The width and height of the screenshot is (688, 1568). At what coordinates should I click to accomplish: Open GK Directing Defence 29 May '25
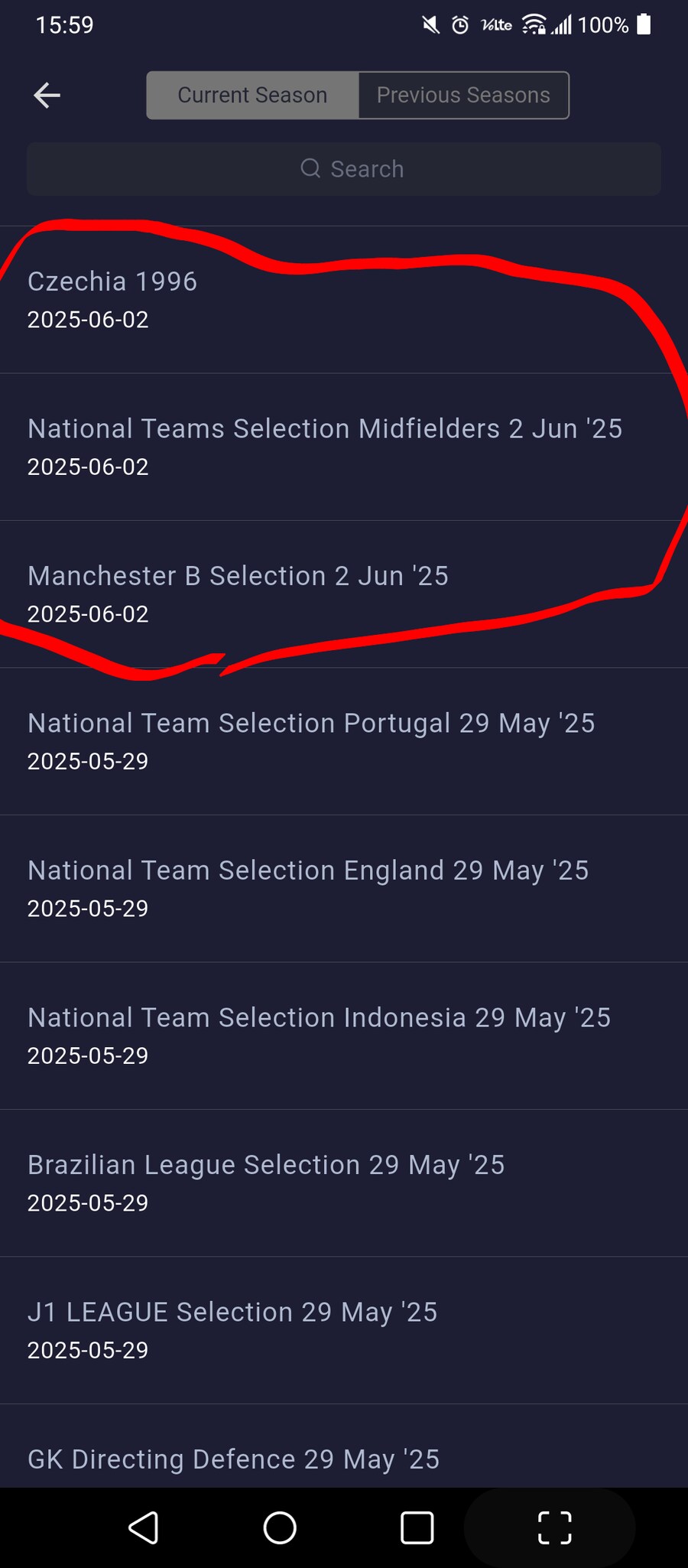pyautogui.click(x=344, y=1446)
